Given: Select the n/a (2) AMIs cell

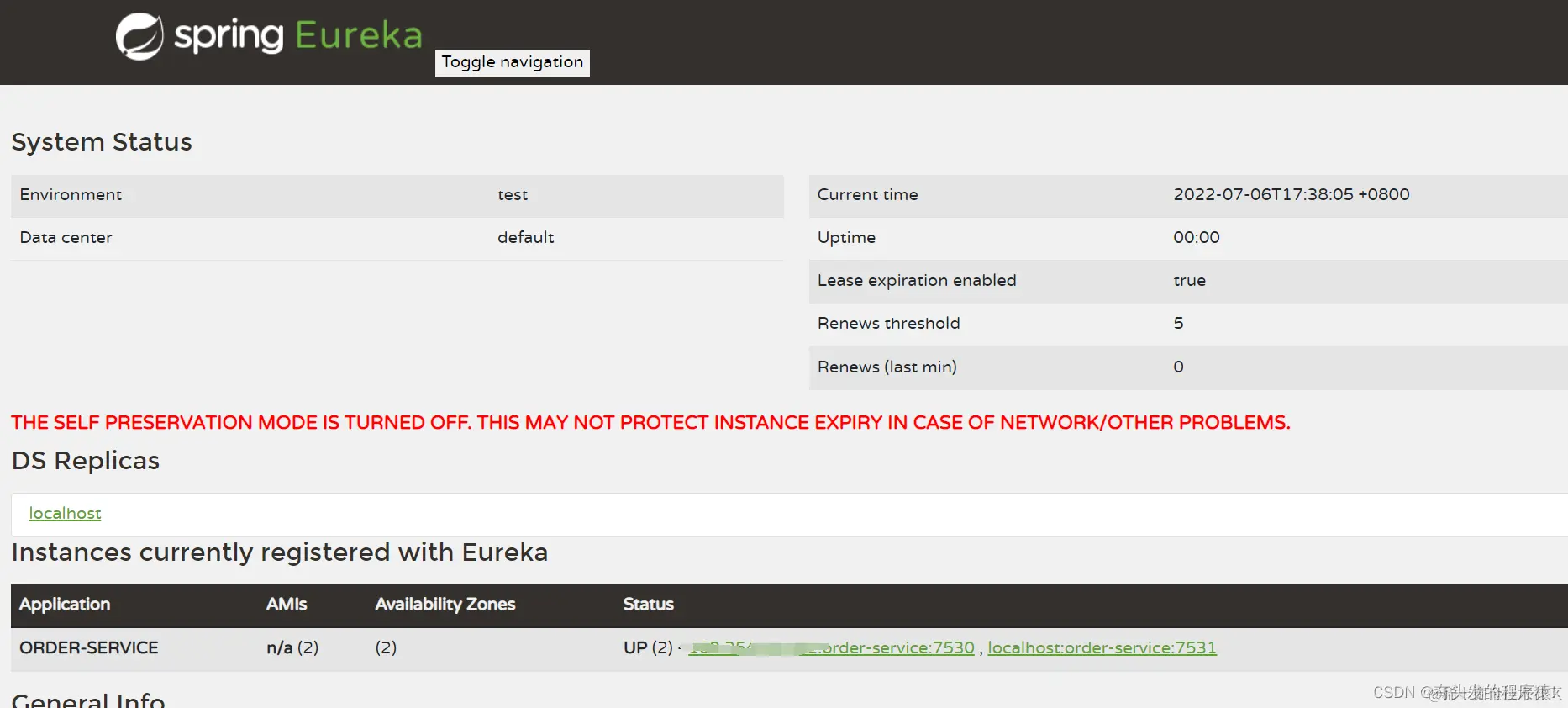Looking at the screenshot, I should (292, 647).
